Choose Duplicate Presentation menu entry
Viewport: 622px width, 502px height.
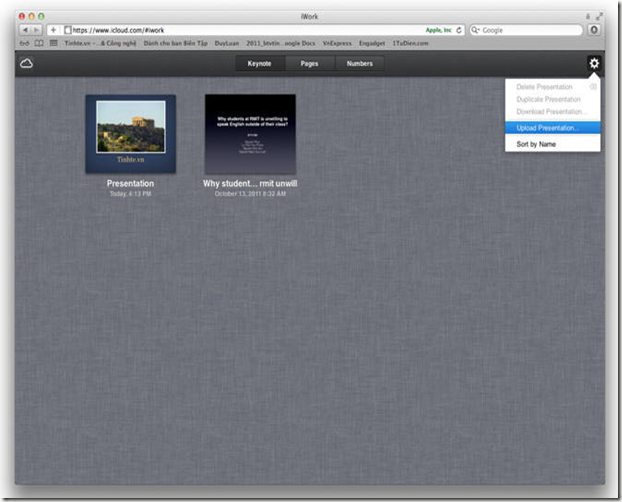coord(553,99)
